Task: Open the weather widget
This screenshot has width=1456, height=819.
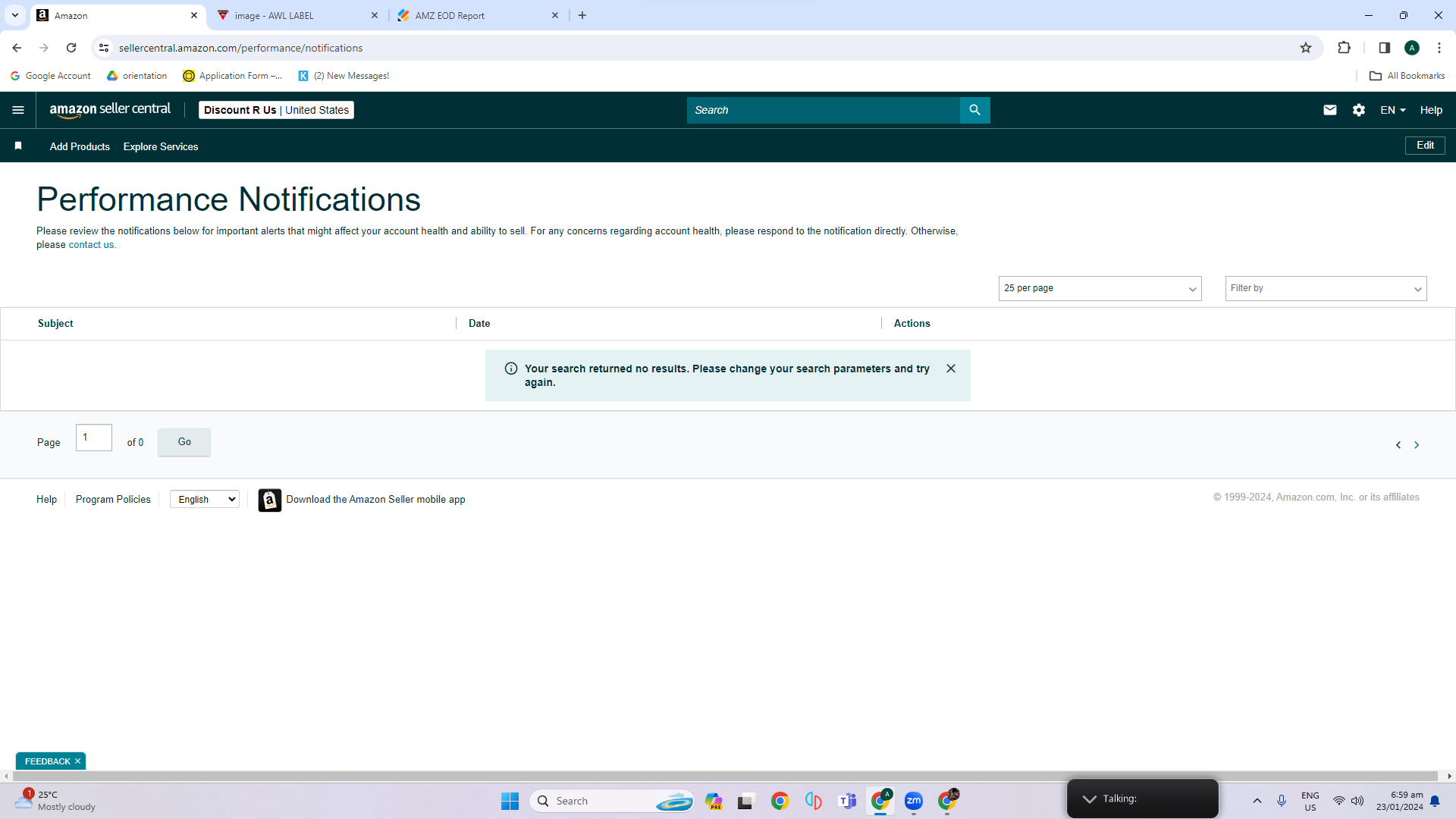Action: click(55, 801)
